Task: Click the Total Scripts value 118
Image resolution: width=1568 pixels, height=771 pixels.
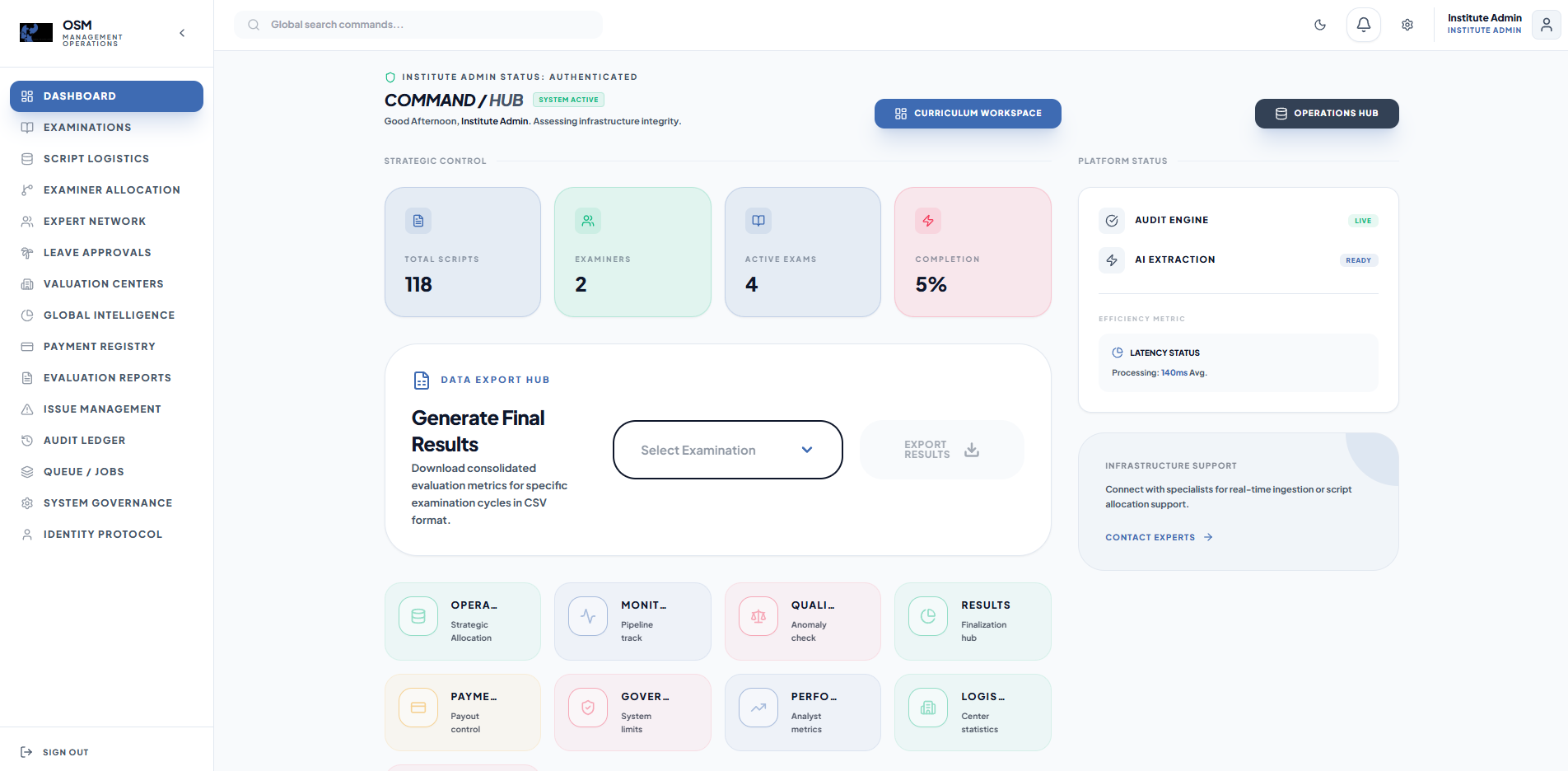Action: pyautogui.click(x=418, y=284)
